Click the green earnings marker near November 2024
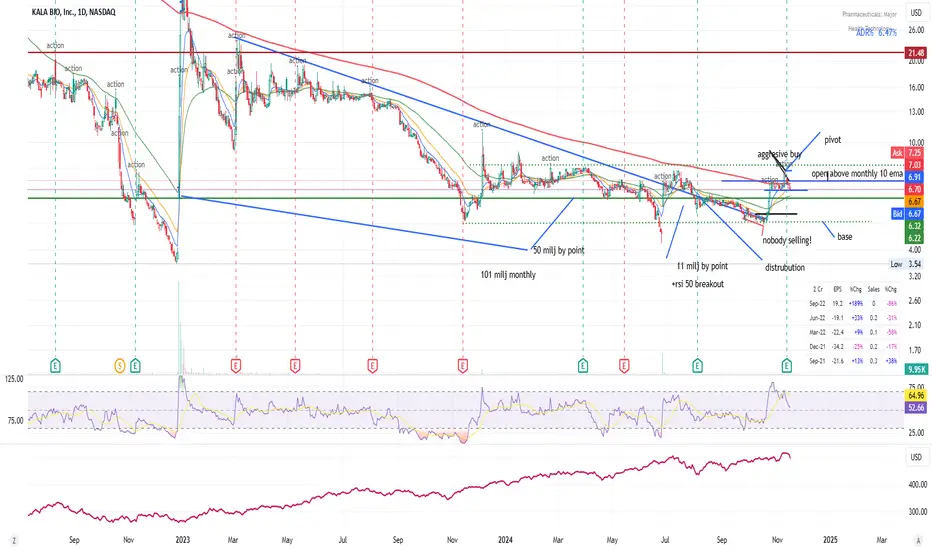 click(x=786, y=366)
